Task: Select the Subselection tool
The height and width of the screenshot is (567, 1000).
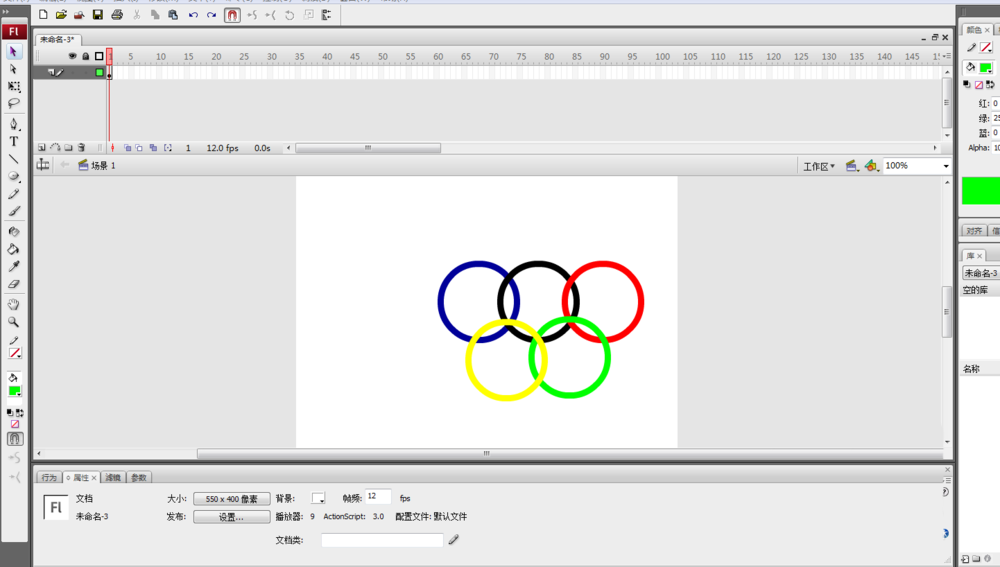Action: click(x=13, y=69)
